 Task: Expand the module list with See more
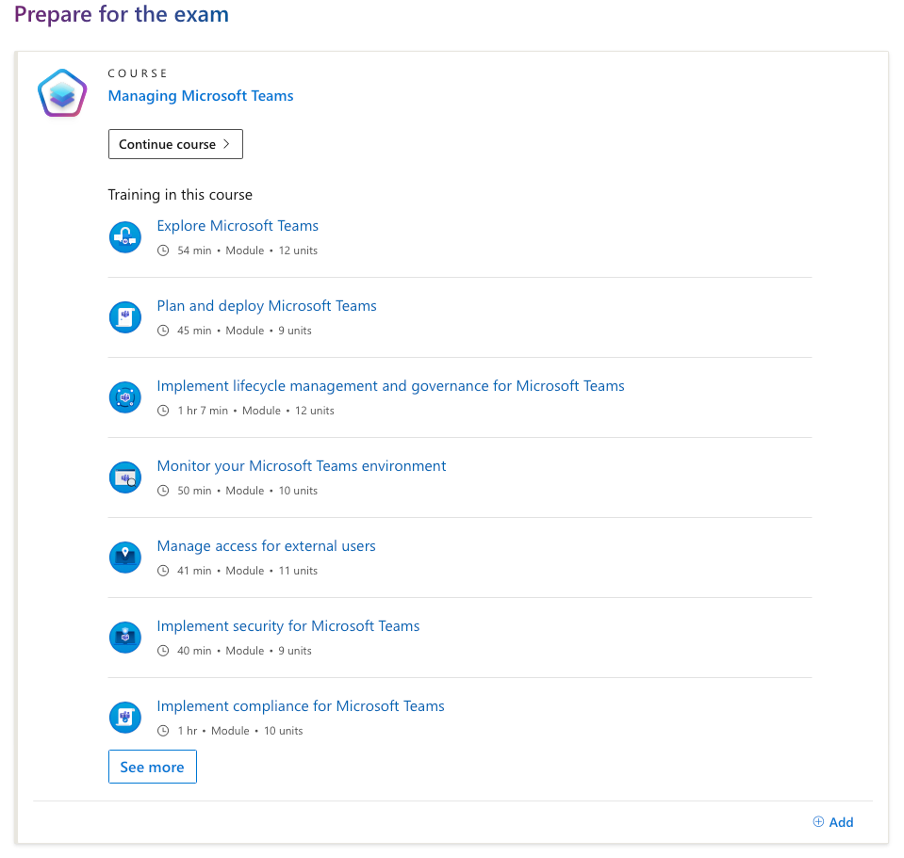[x=152, y=767]
